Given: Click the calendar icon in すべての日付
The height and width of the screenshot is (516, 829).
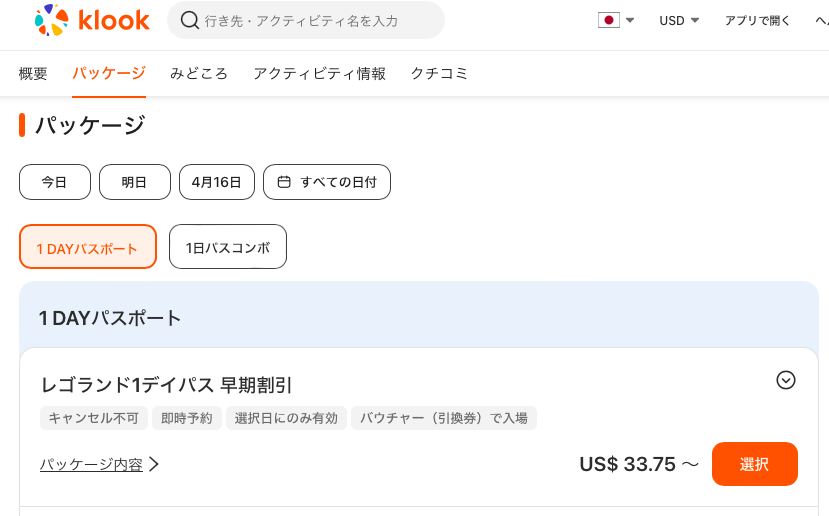Looking at the screenshot, I should point(284,182).
